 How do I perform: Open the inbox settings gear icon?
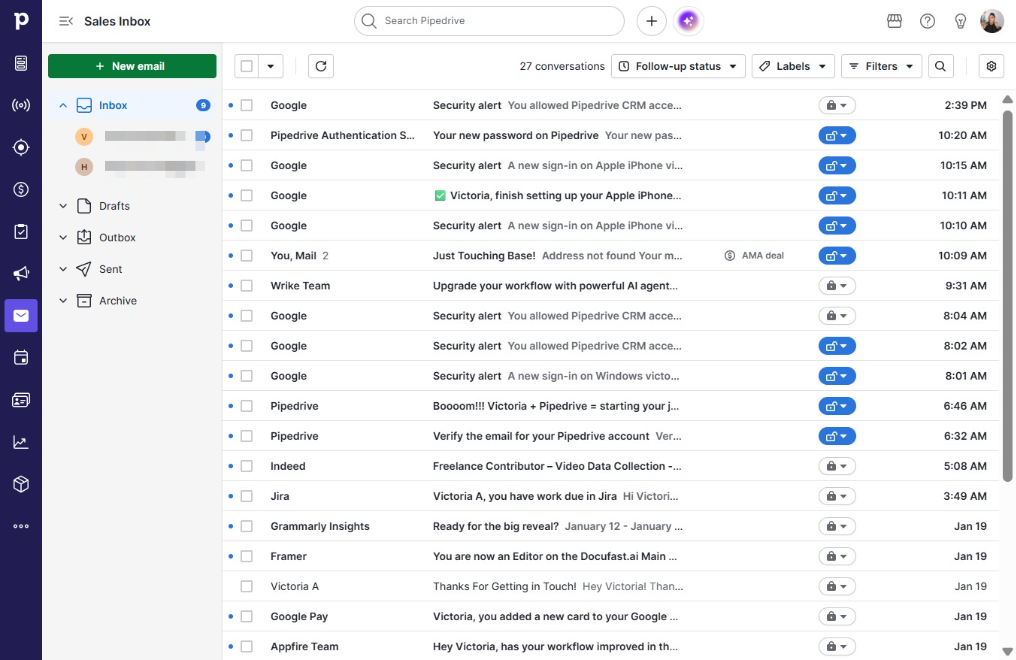coord(991,66)
